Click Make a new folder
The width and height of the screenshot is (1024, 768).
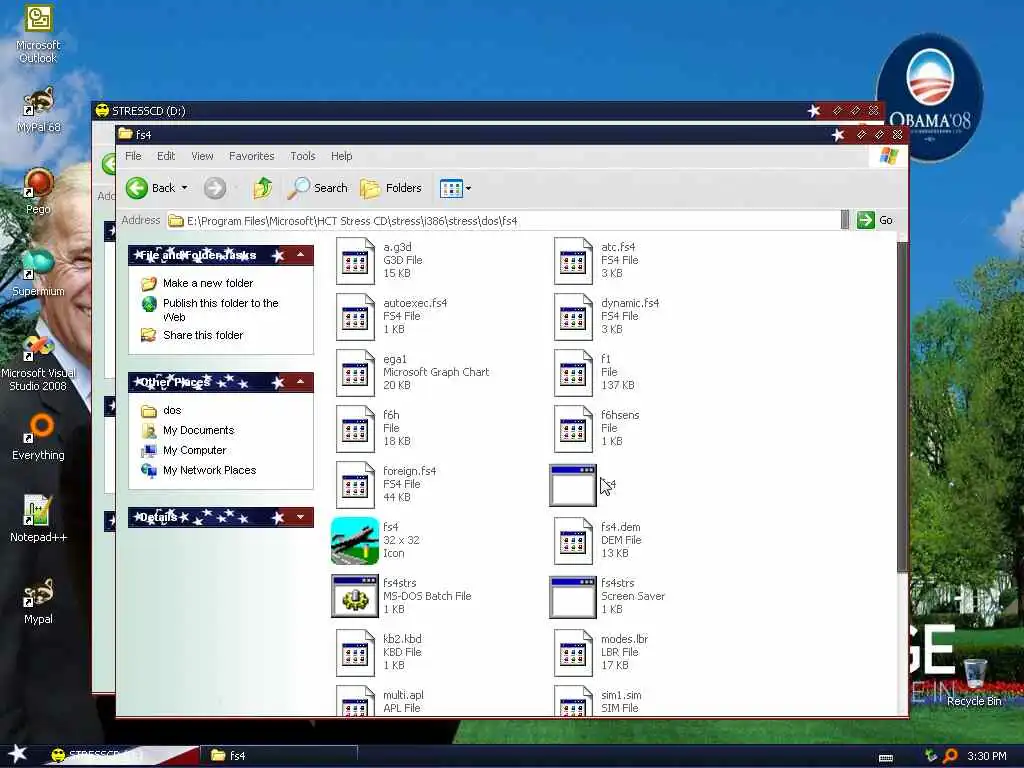point(208,283)
